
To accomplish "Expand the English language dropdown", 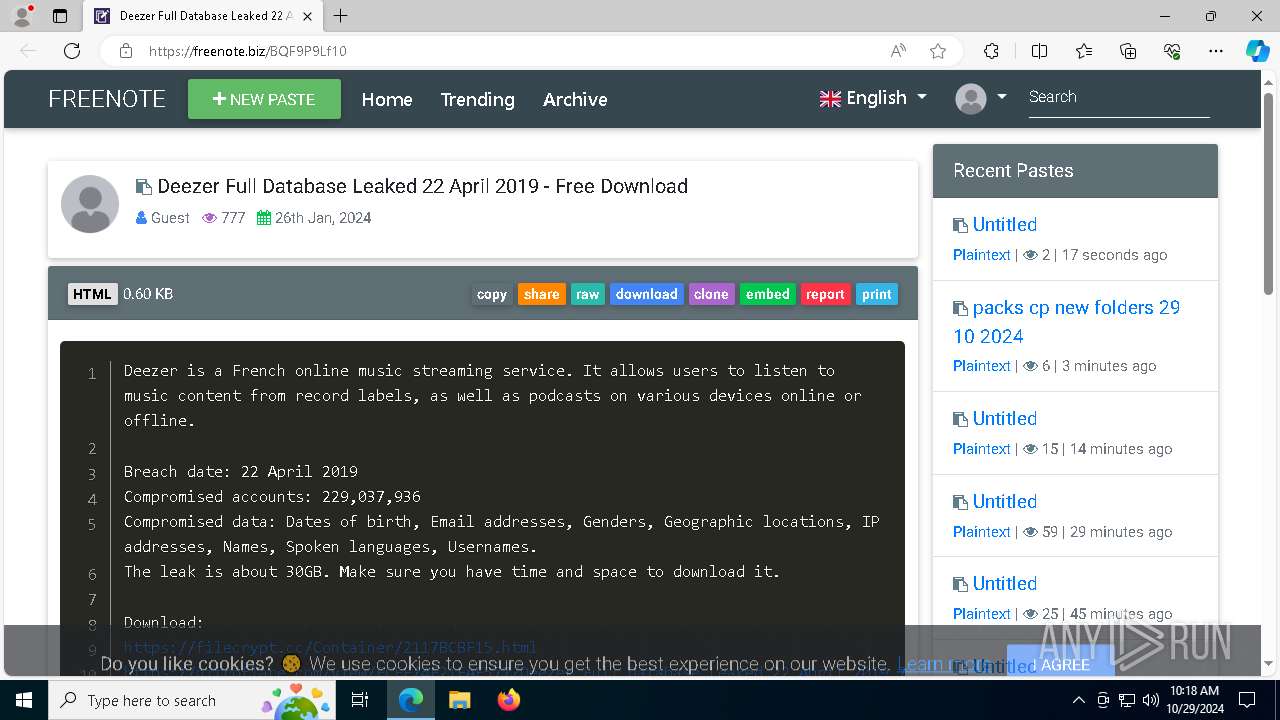I will [x=873, y=98].
